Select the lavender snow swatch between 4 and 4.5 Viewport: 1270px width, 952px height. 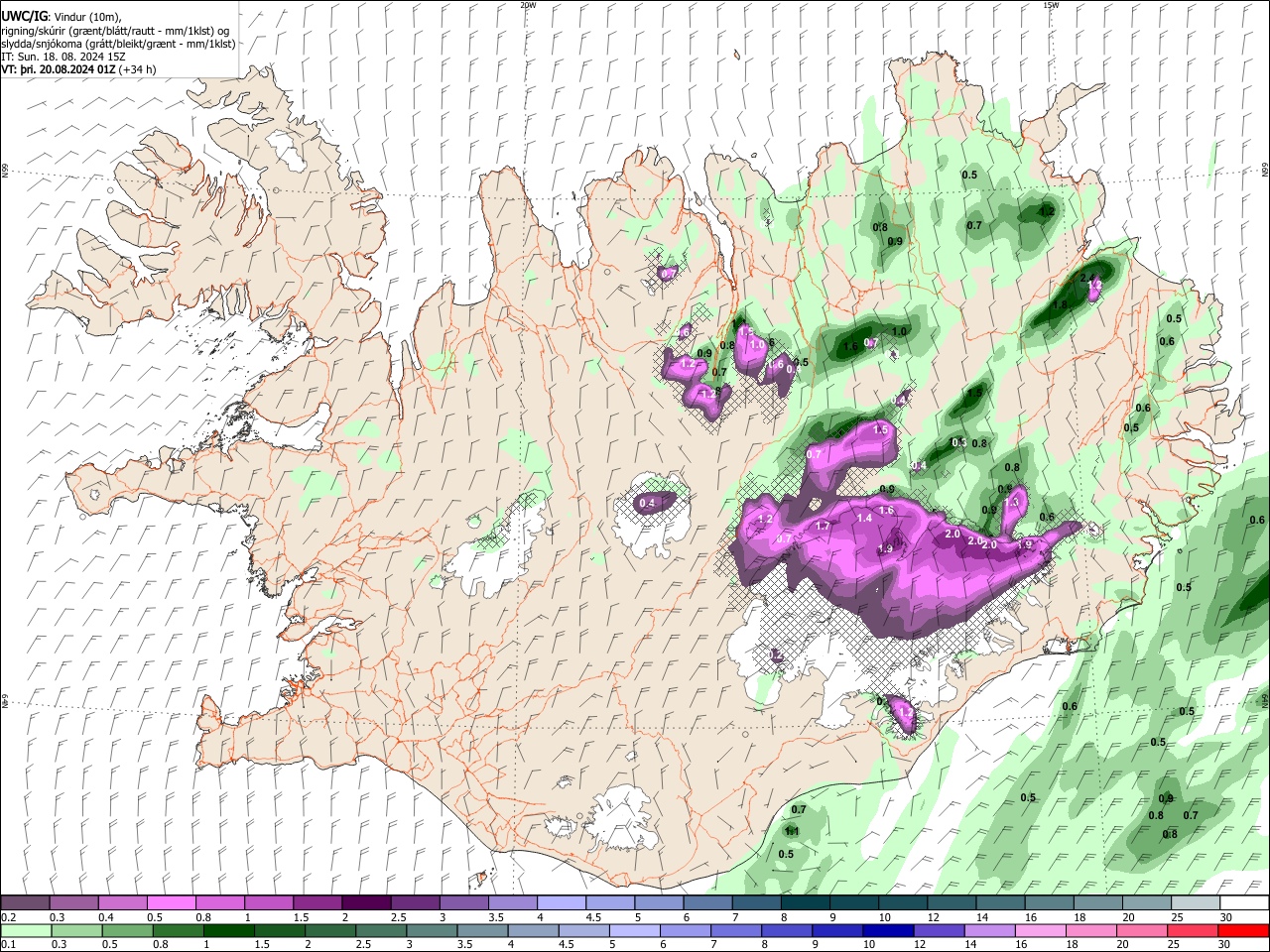coord(562,902)
